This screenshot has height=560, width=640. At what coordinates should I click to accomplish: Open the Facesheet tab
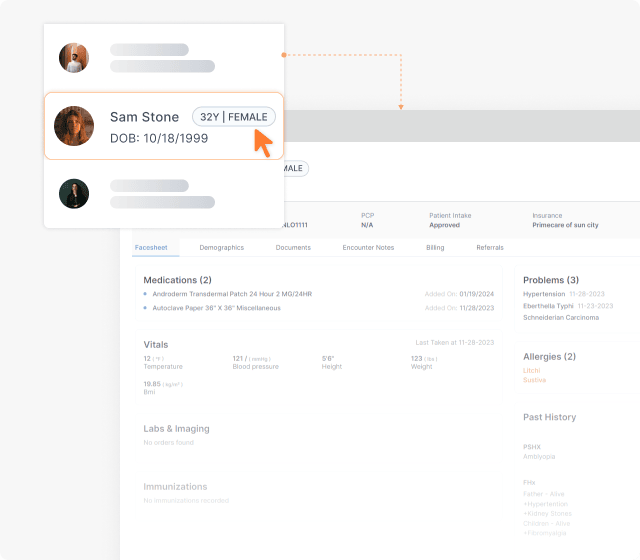(157, 247)
